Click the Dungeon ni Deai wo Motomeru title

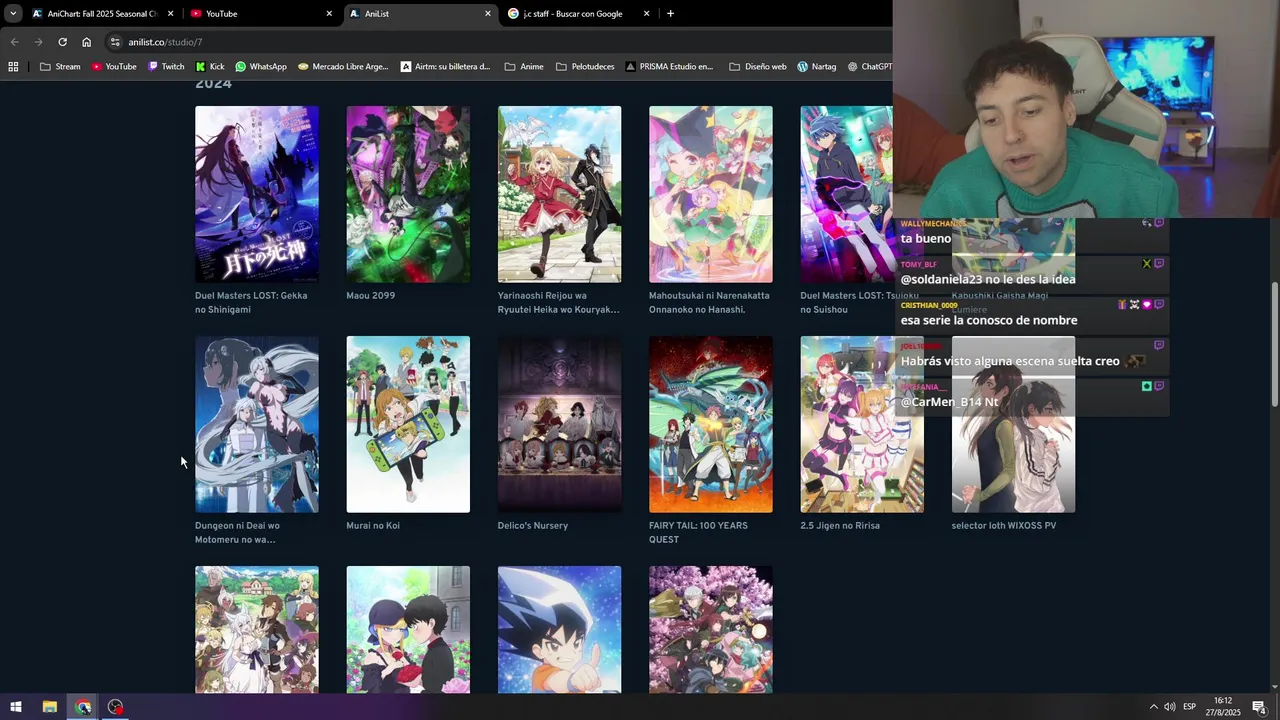point(237,533)
